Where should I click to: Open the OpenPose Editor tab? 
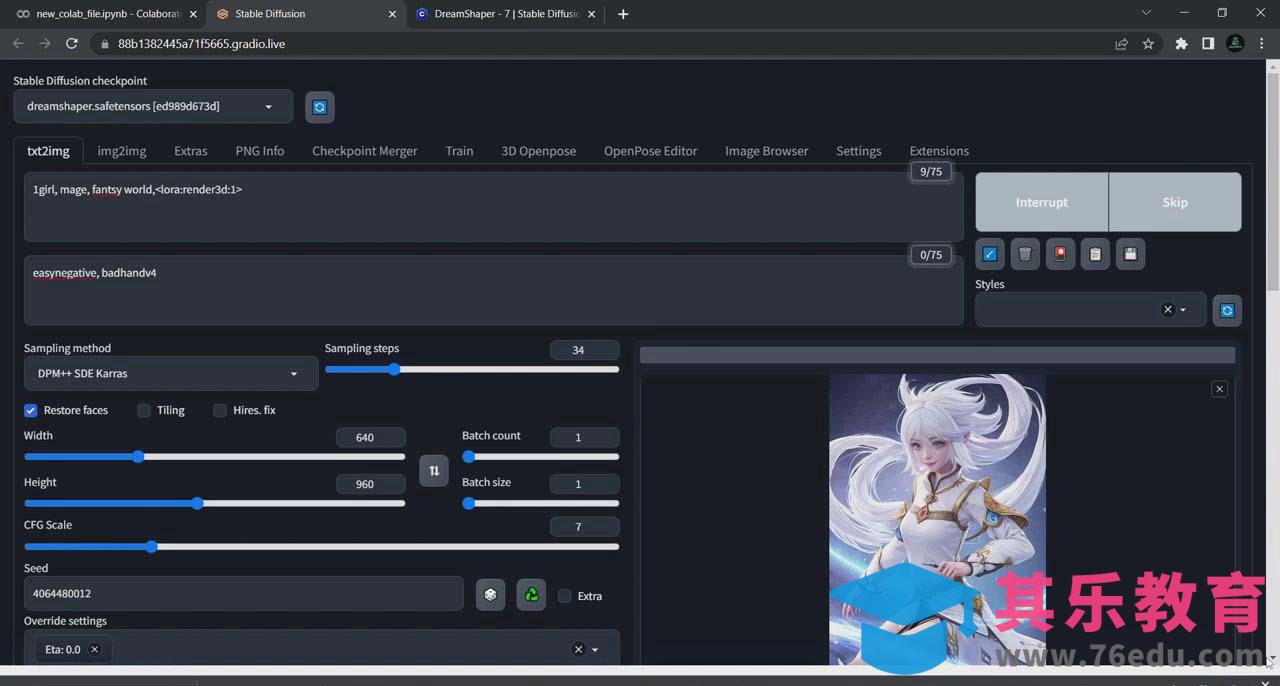click(650, 151)
